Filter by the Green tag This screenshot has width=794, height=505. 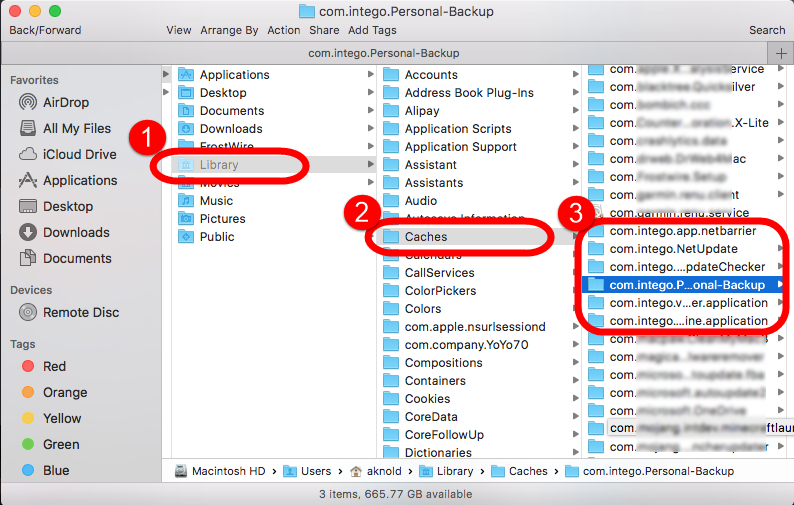[51, 444]
